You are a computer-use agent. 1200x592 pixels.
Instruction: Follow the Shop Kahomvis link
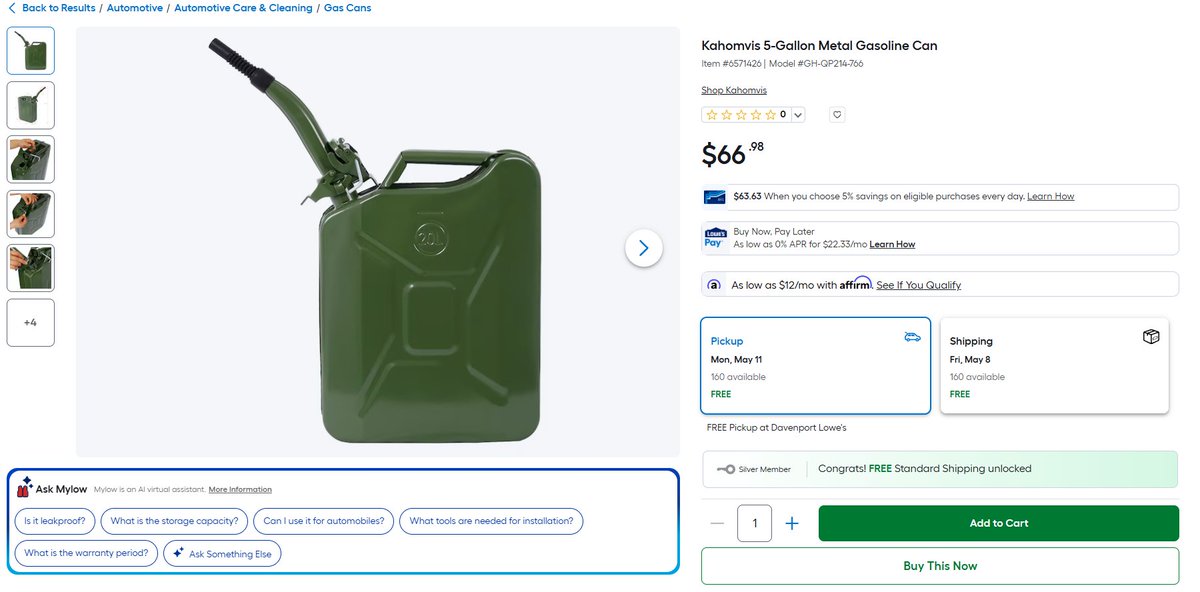click(734, 90)
